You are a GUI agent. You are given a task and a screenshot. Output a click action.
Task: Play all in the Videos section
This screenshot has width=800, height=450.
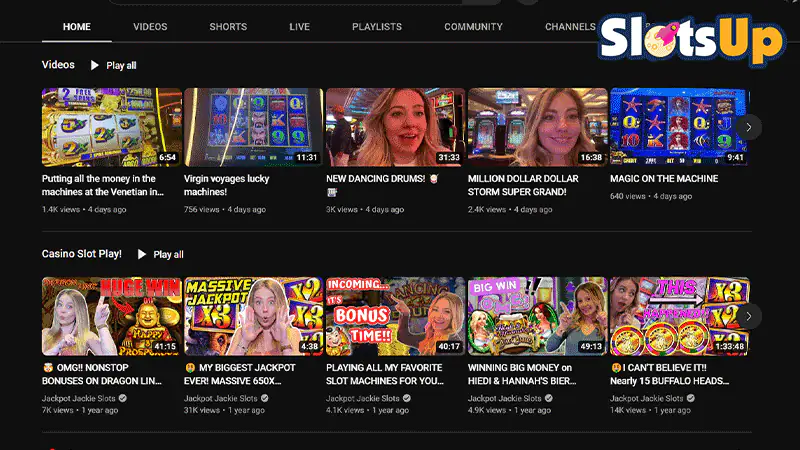[113, 65]
